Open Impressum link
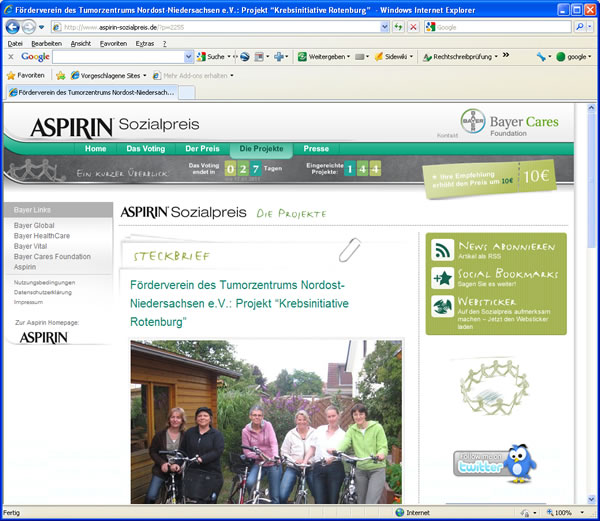This screenshot has width=600, height=521. pos(28,302)
